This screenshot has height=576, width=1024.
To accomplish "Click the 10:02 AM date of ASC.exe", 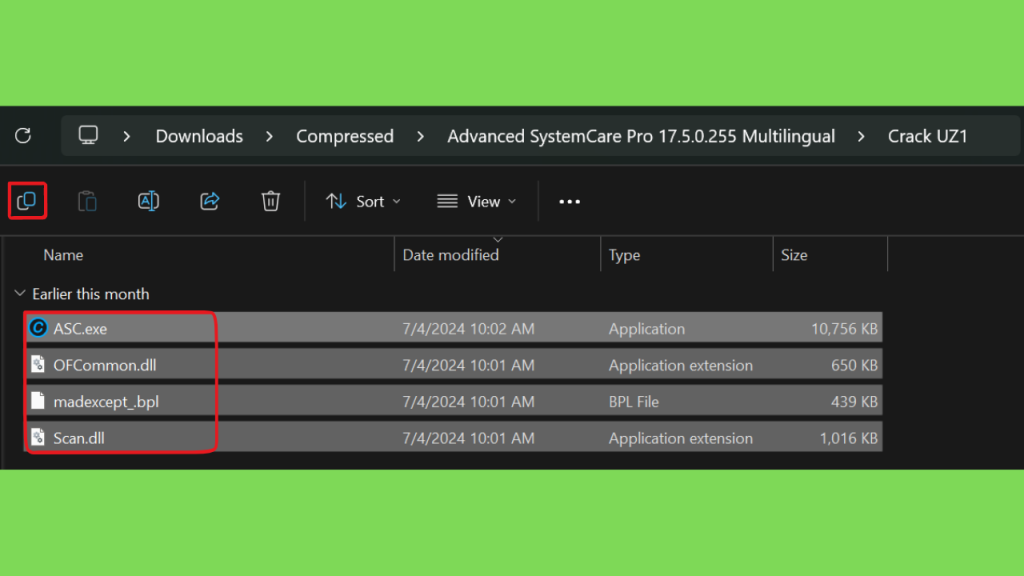I will coord(468,328).
